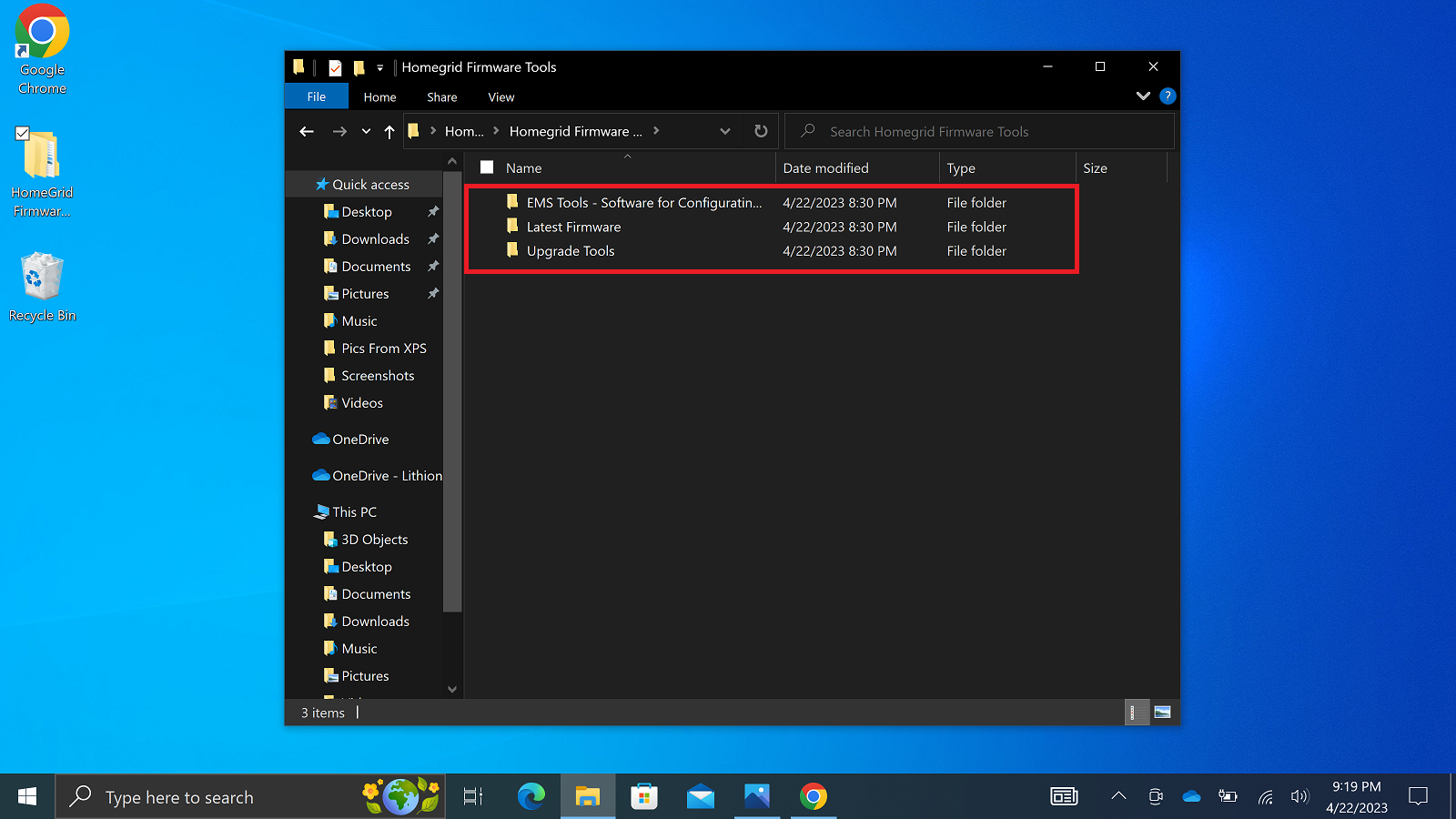The width and height of the screenshot is (1456, 819).
Task: Tick the select-all items checkbox
Action: (487, 167)
